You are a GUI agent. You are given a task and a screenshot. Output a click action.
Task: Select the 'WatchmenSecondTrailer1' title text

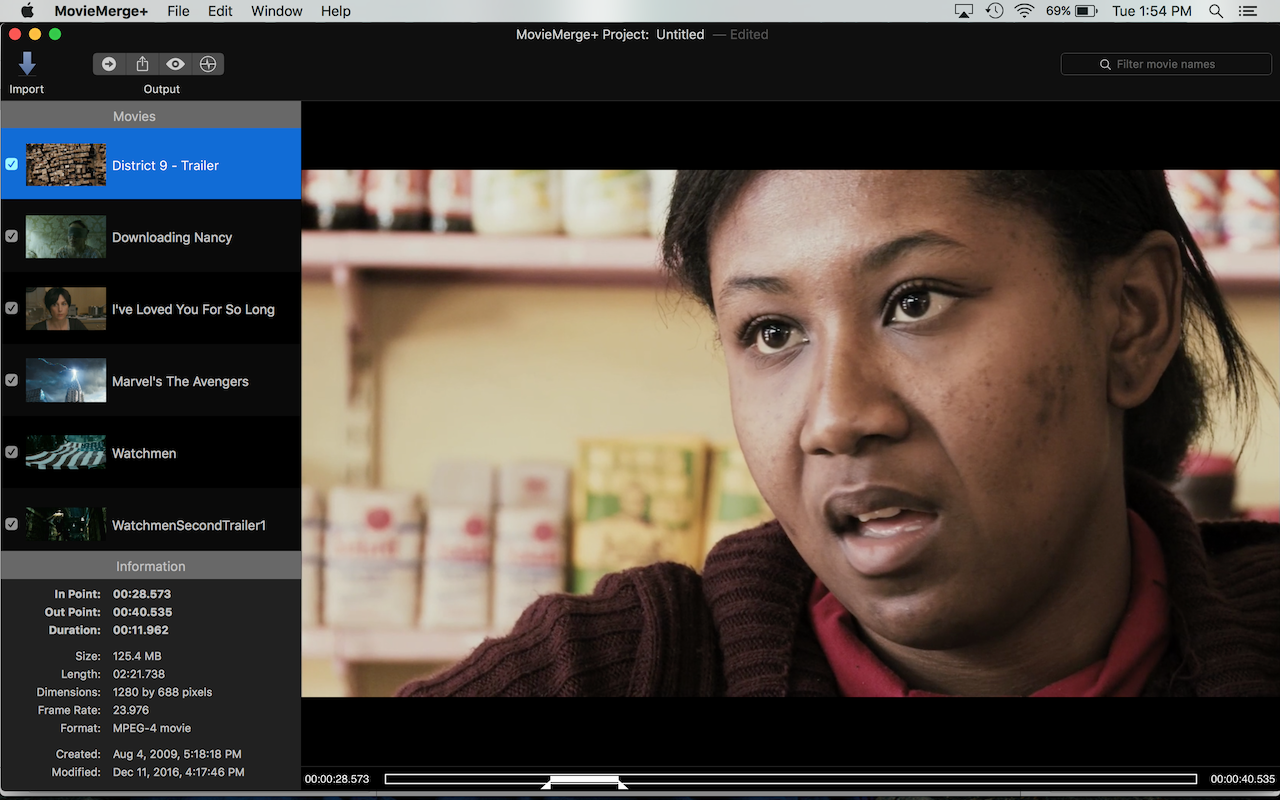point(189,526)
